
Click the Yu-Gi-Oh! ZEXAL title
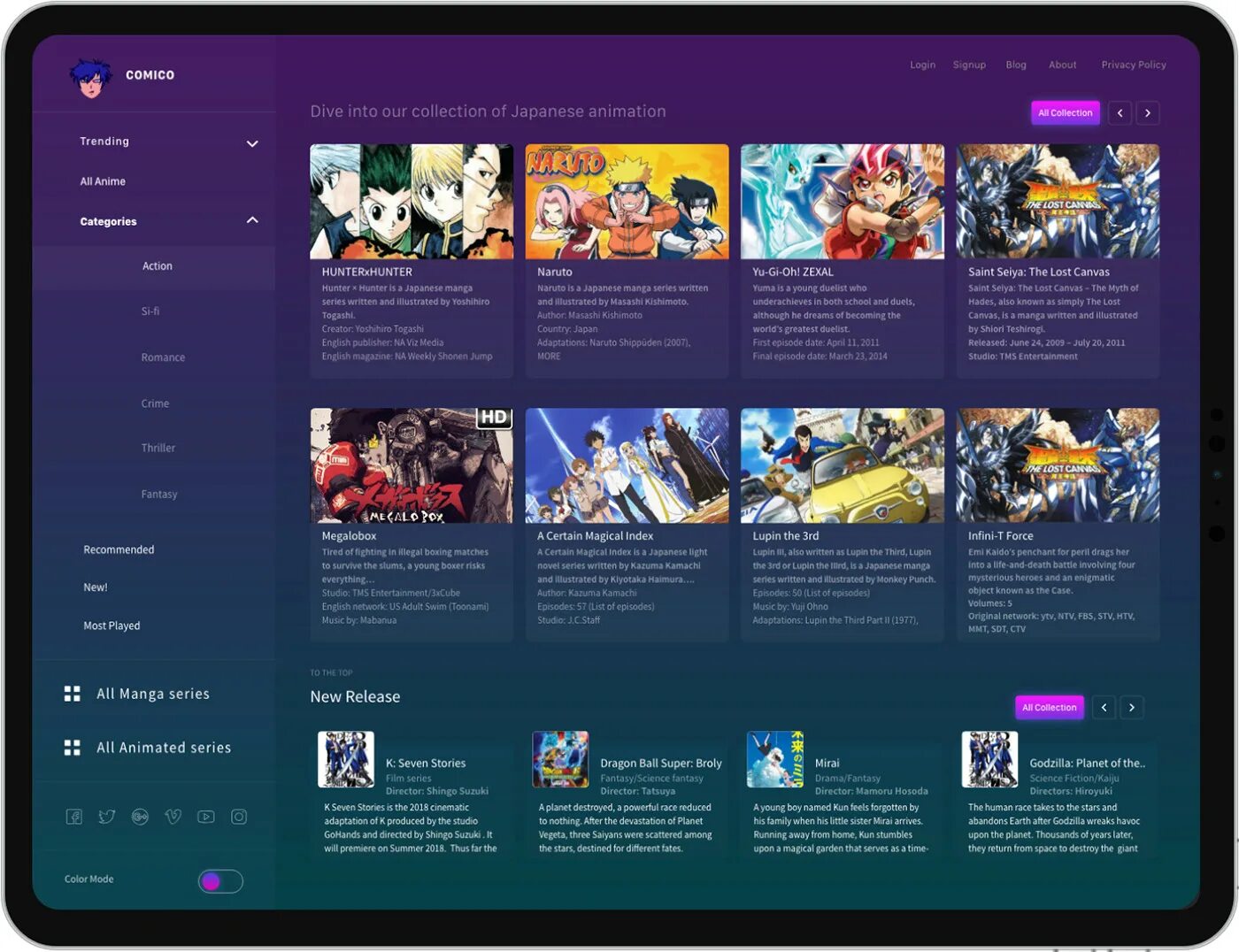(793, 272)
